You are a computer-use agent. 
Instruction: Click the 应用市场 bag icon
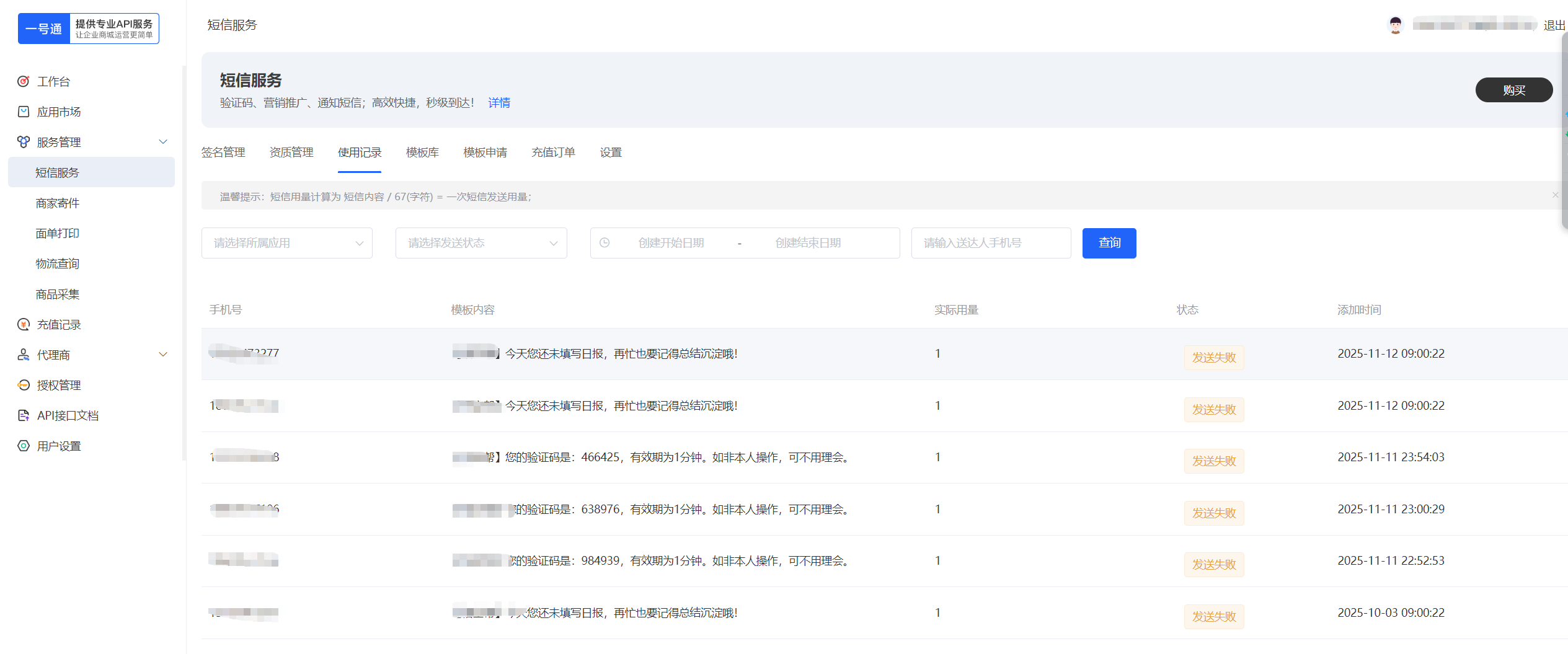click(x=24, y=112)
